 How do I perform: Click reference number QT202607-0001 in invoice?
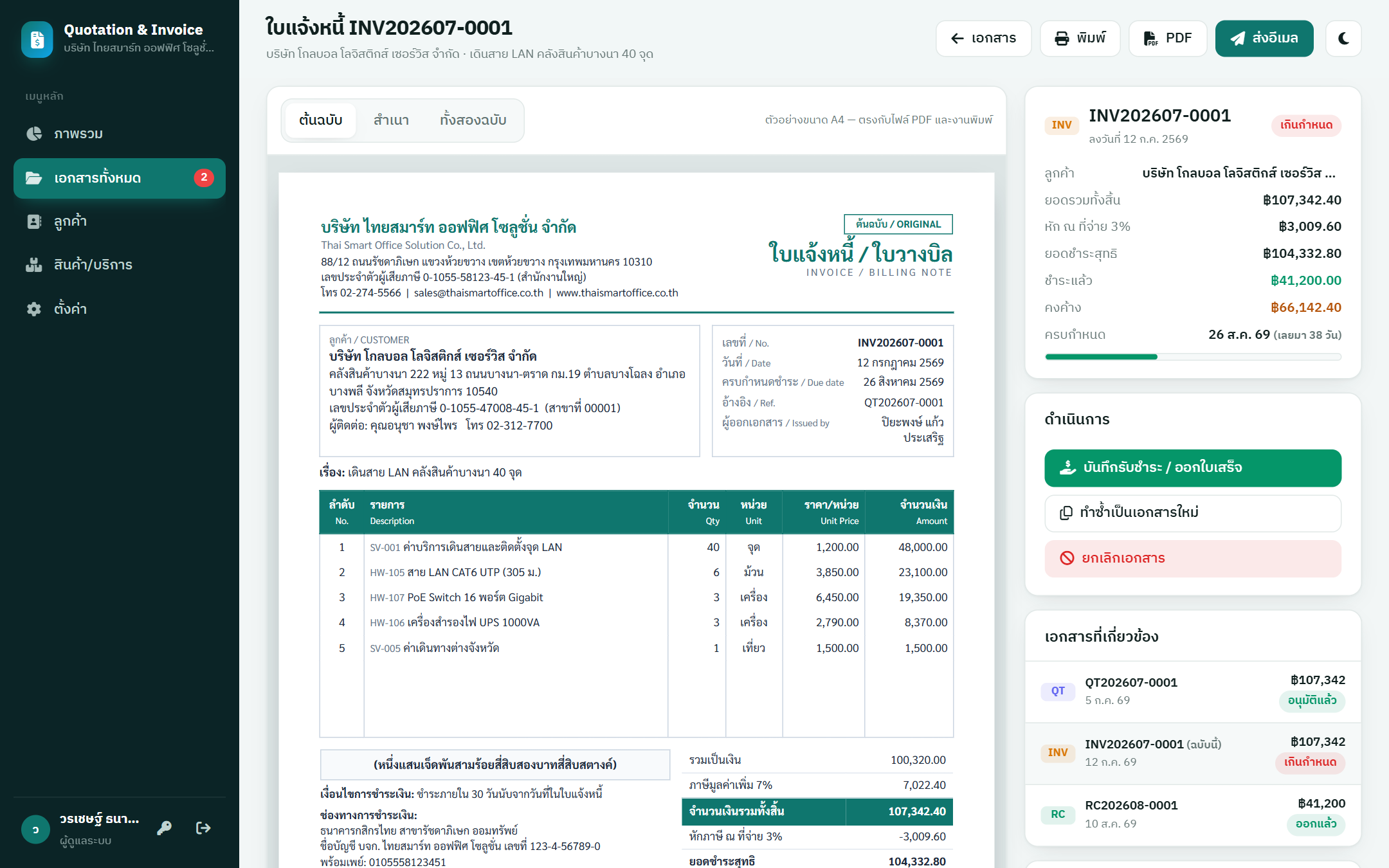point(903,402)
